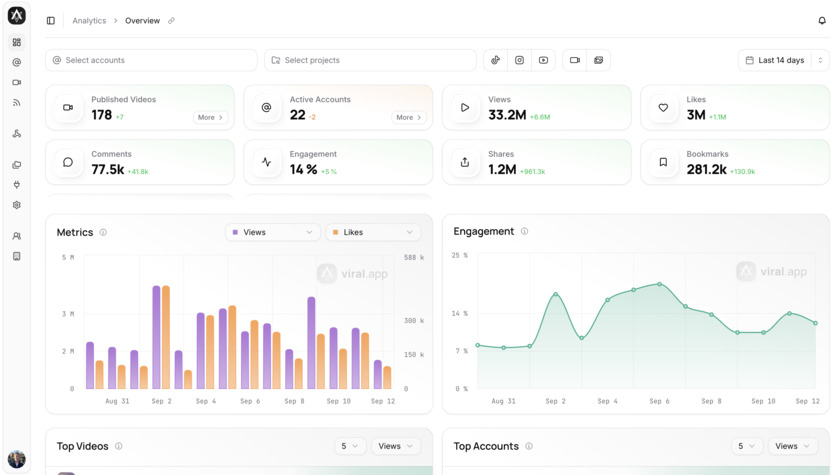
Task: Click More on Published Videos card
Action: (211, 117)
